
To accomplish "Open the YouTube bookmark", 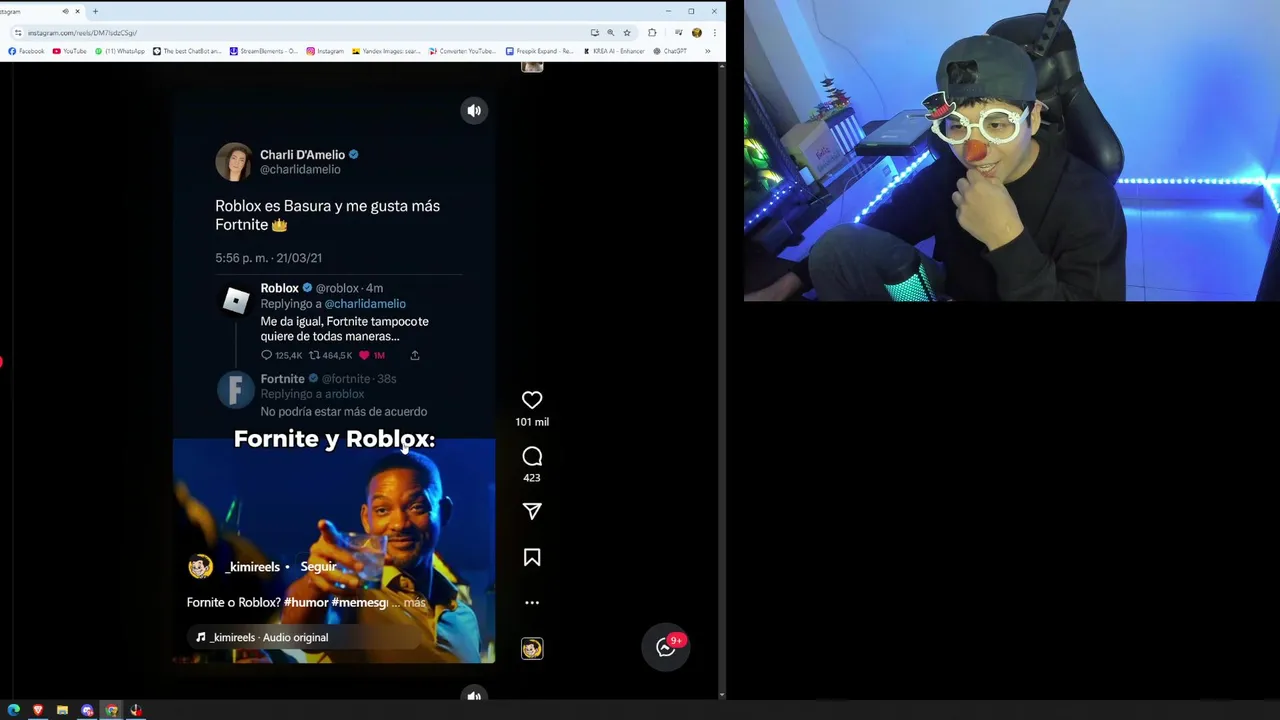I will (69, 51).
